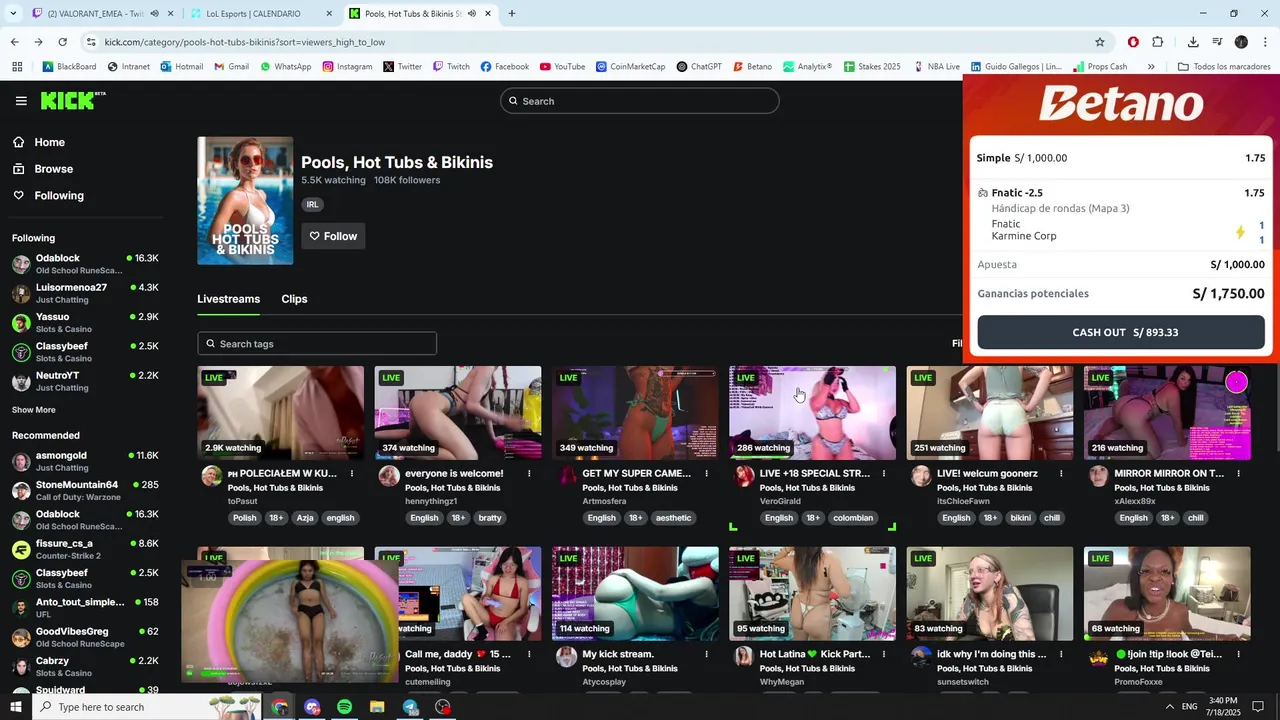Select the IRL tag badge
Screen dimensions: 1280x720
pyautogui.click(x=312, y=204)
